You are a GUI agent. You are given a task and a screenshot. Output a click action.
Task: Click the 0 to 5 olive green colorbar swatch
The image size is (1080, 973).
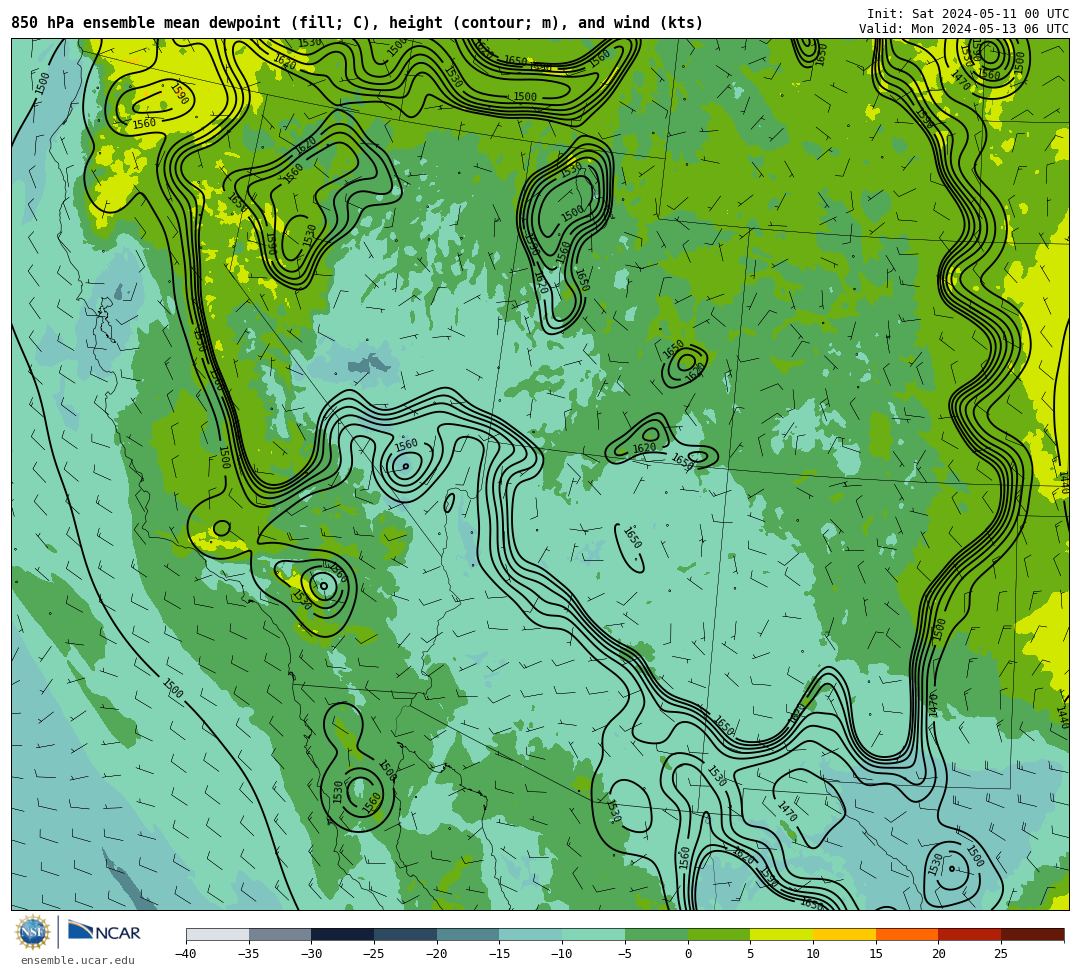(x=719, y=935)
